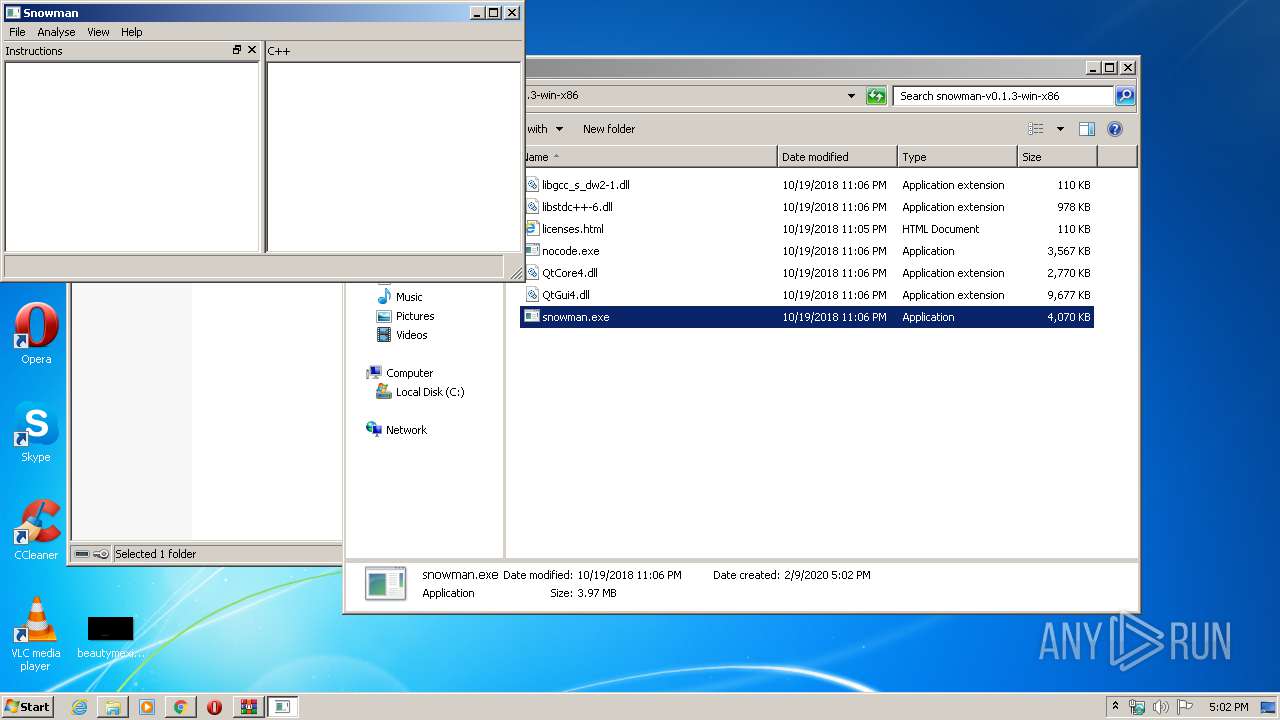Show hidden tray icons arrow

1115,706
